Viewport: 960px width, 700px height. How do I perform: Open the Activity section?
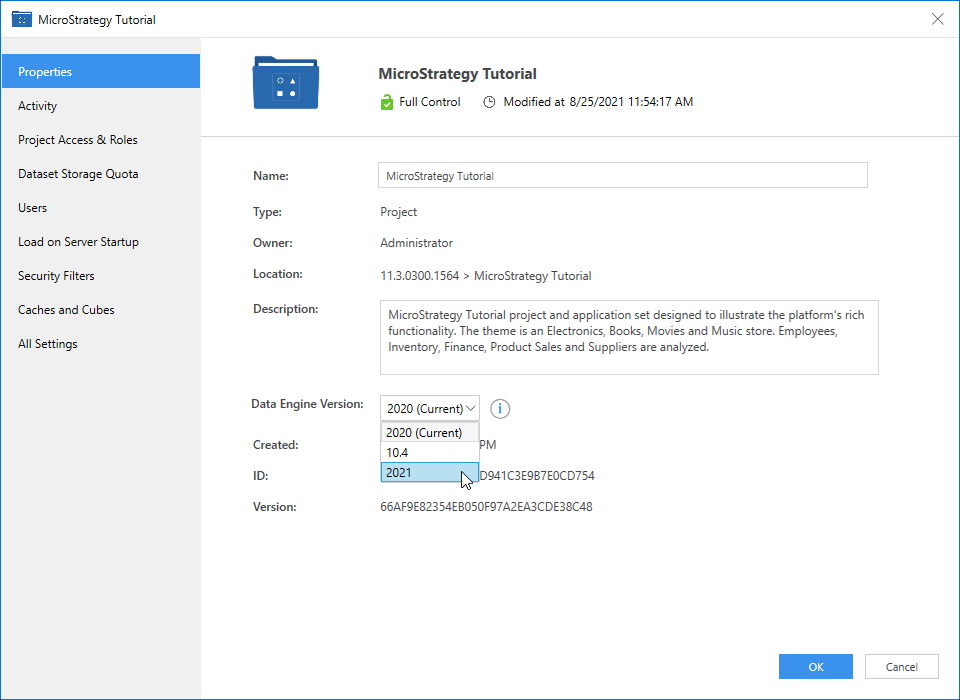tap(38, 106)
